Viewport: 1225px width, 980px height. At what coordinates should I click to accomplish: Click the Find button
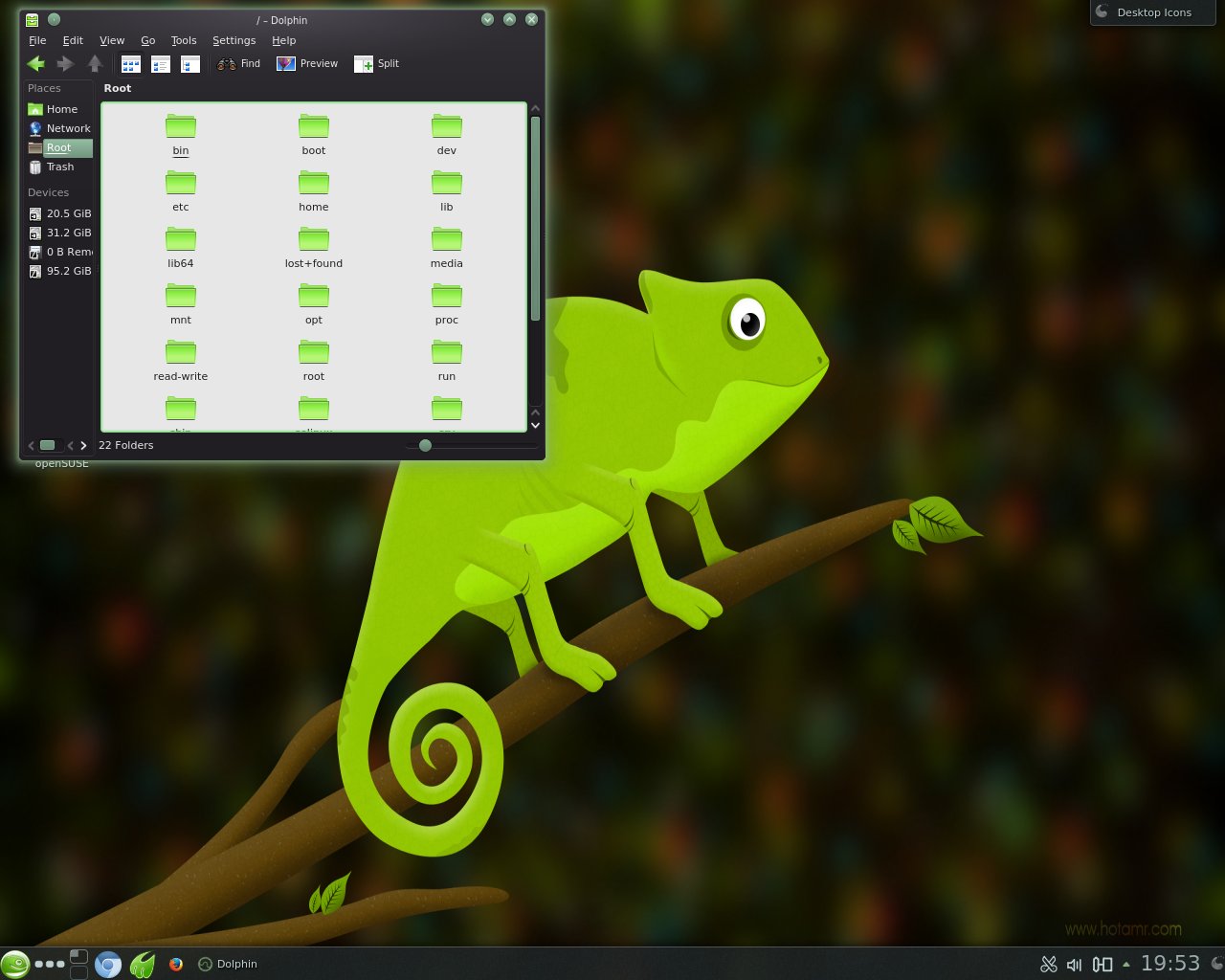point(239,64)
